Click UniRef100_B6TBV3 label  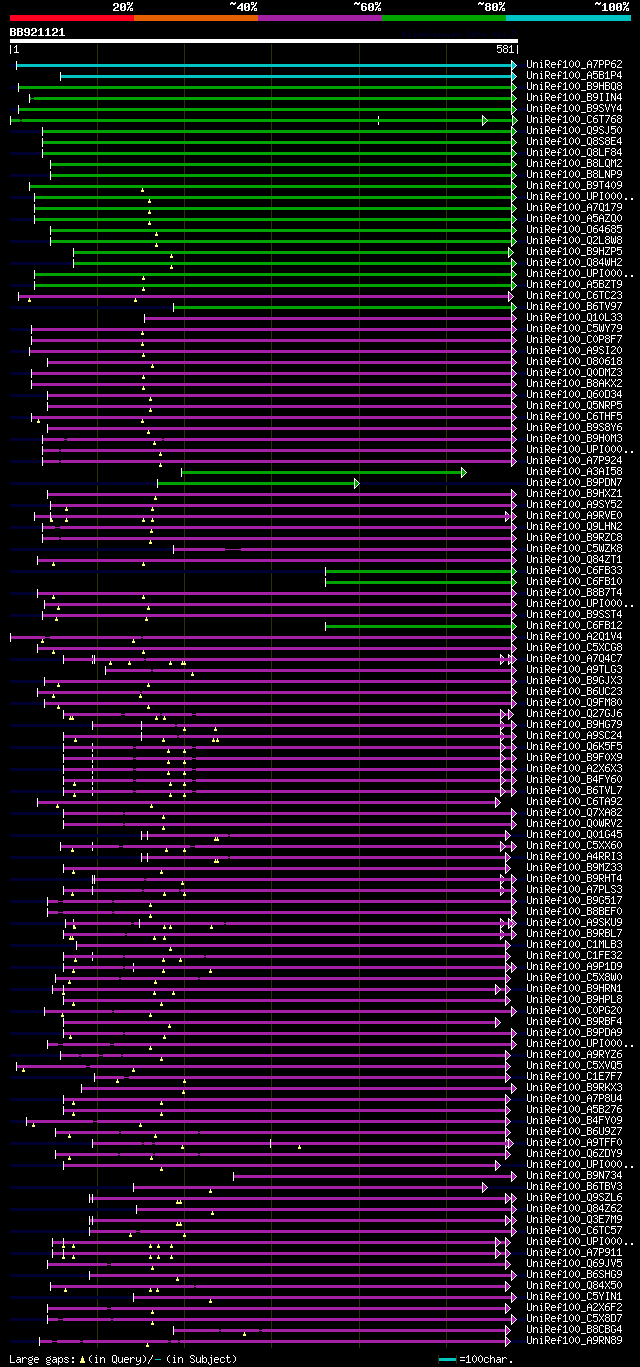[573, 1187]
